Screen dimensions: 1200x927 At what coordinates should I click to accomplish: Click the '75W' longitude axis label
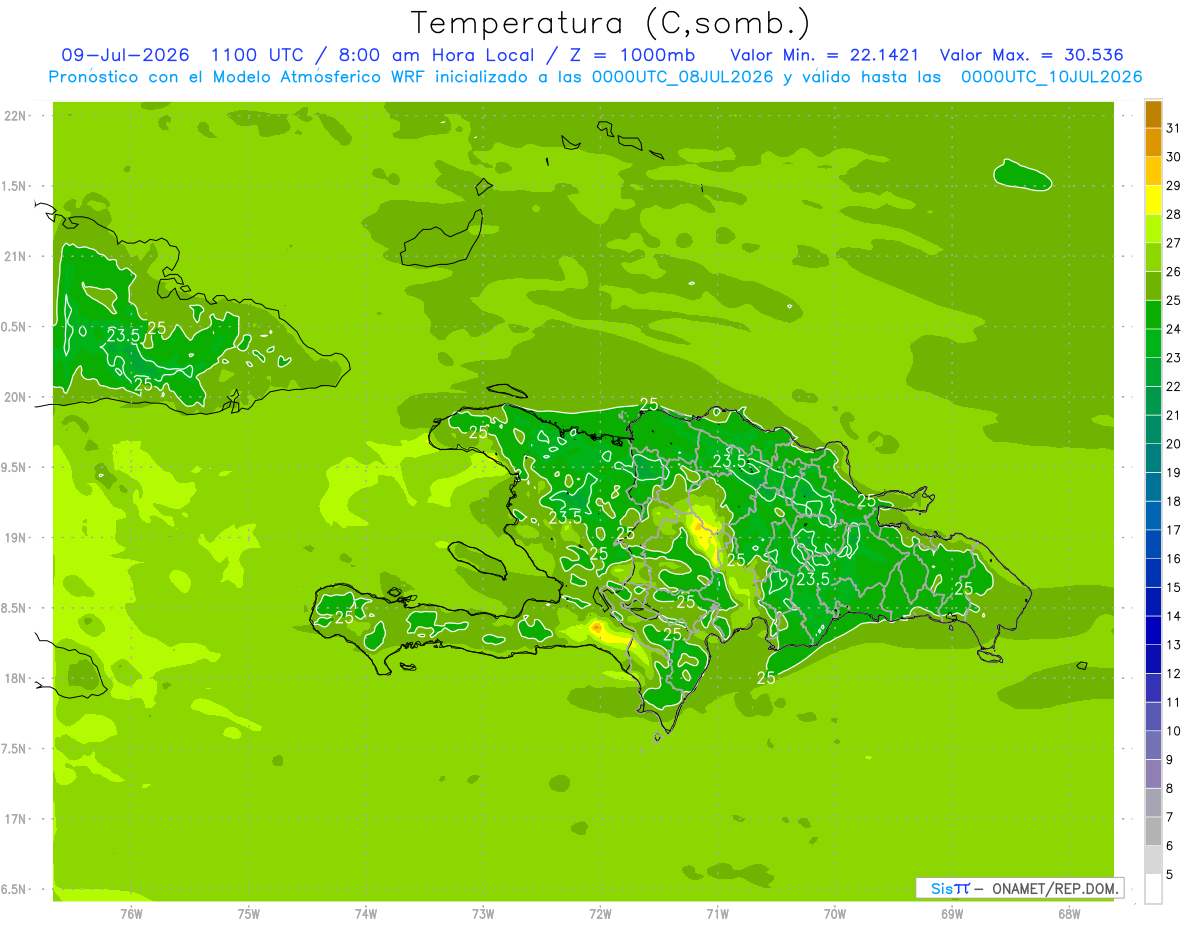click(x=248, y=913)
